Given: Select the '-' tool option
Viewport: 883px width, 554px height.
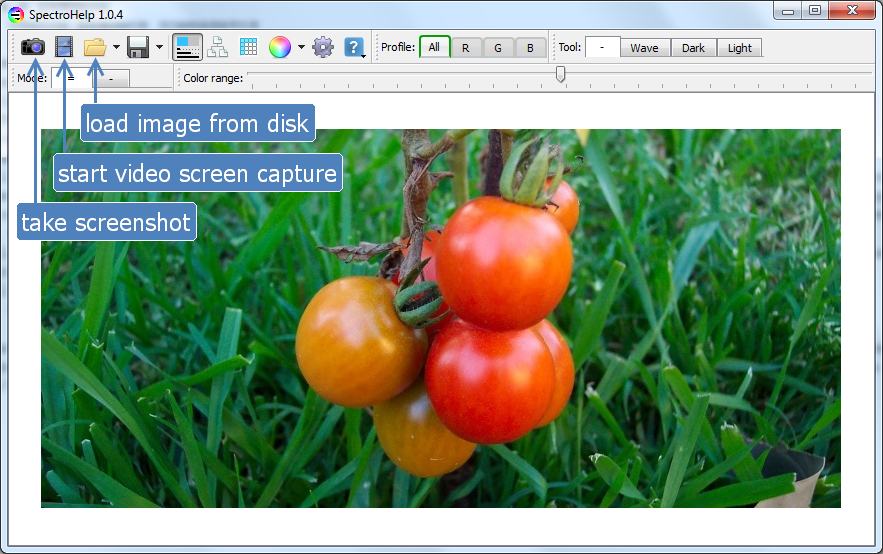Looking at the screenshot, I should coord(602,47).
